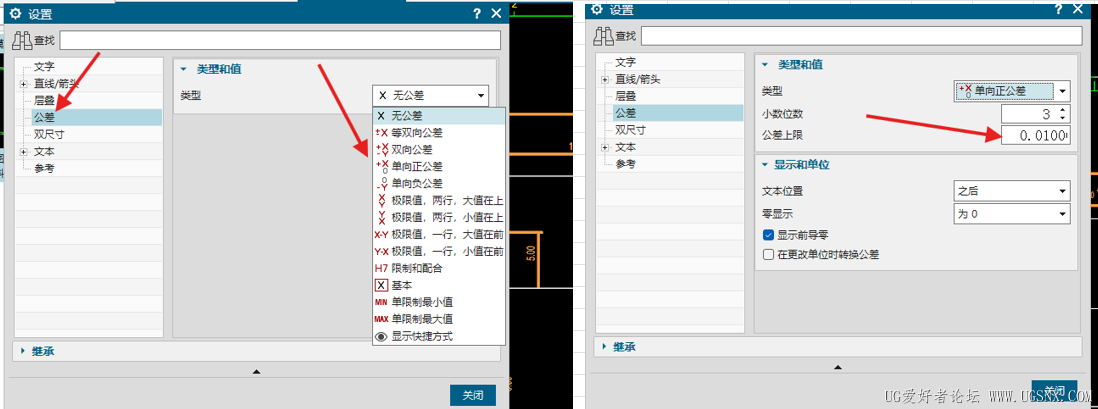The height and width of the screenshot is (409, 1098).
Task: Choose 单向正公差 in the dropdown list
Action: 438,167
